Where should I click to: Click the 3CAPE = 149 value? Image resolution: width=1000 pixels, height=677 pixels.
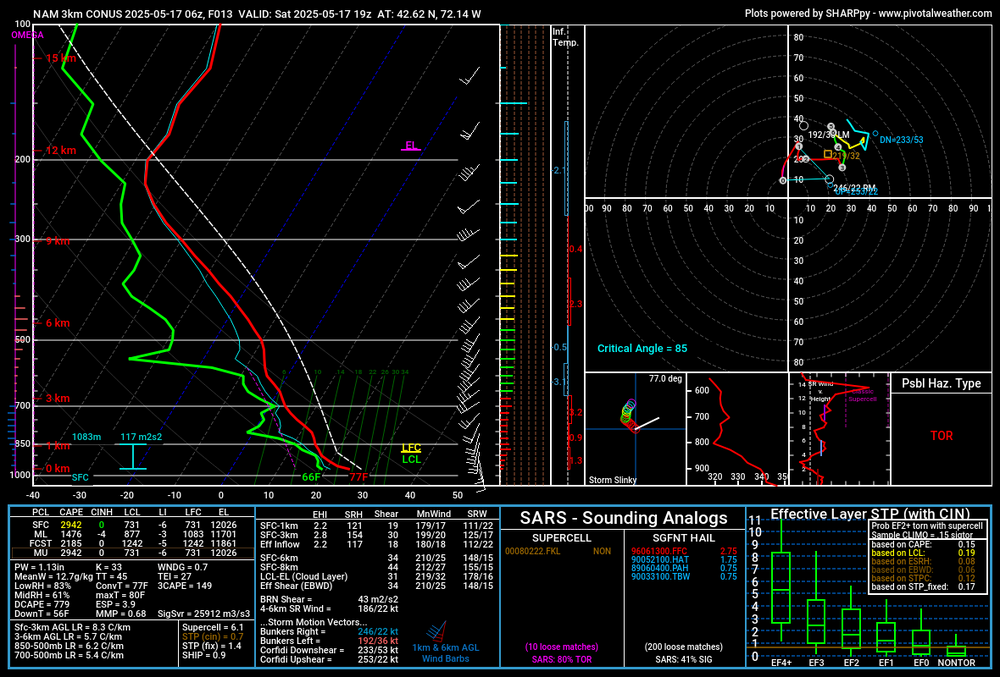click(185, 586)
